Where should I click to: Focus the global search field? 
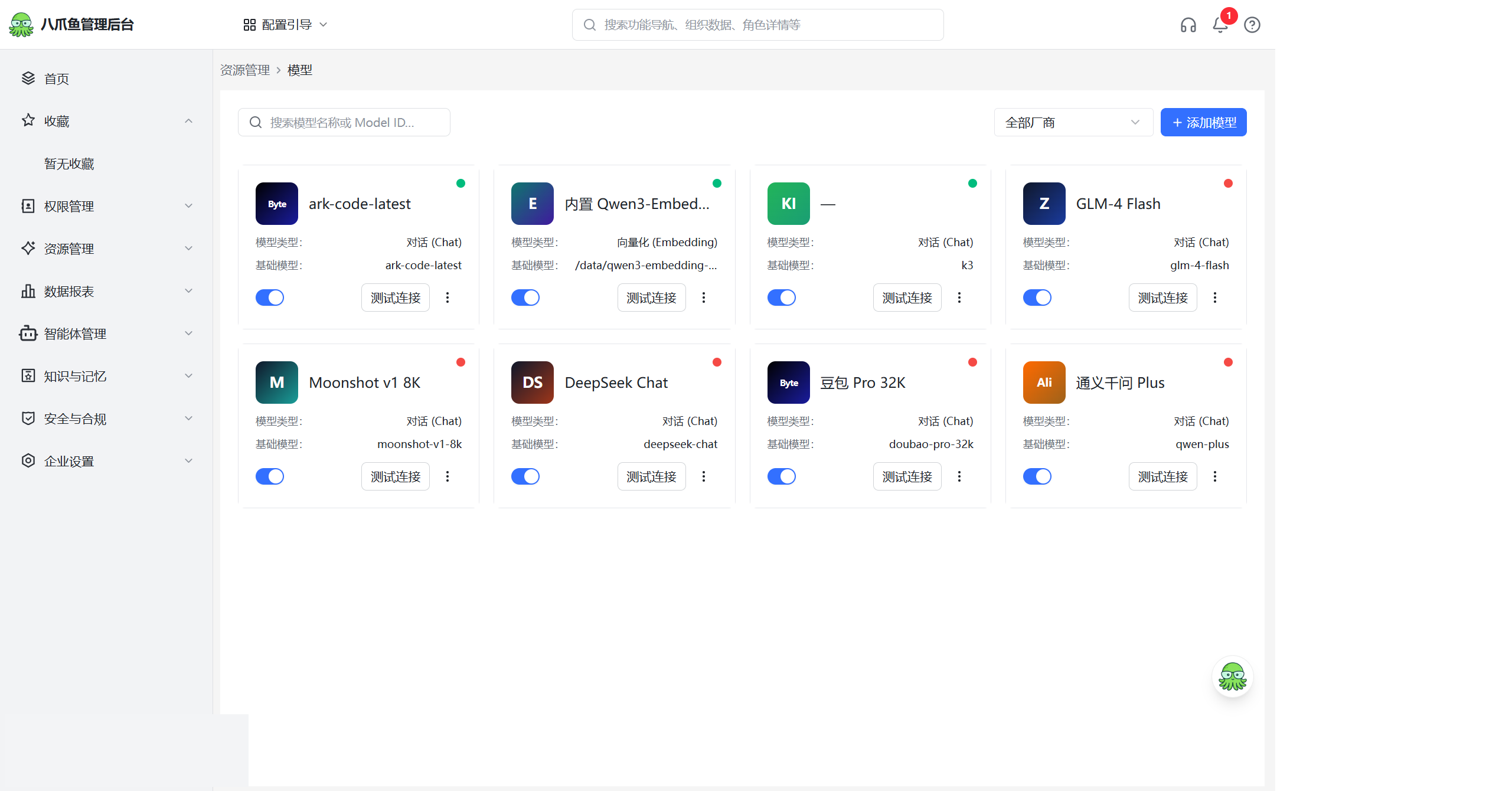coord(758,25)
